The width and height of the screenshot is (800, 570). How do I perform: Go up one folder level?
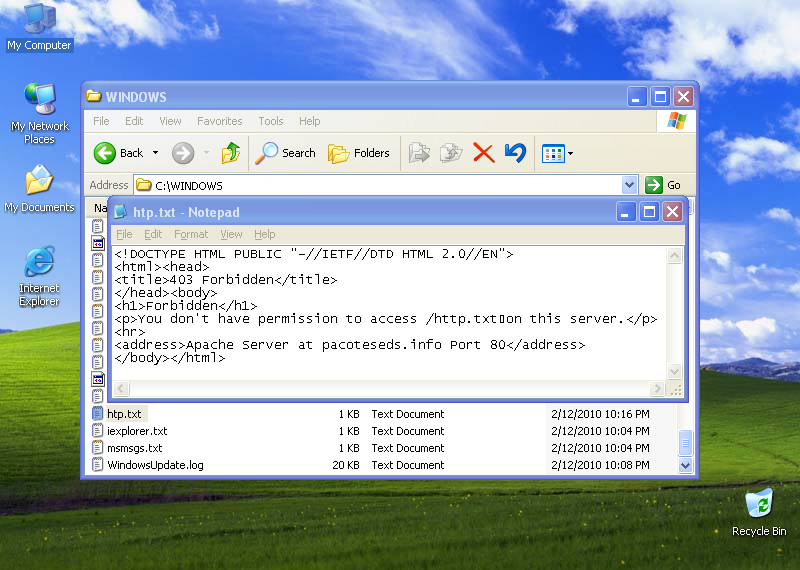click(x=231, y=153)
